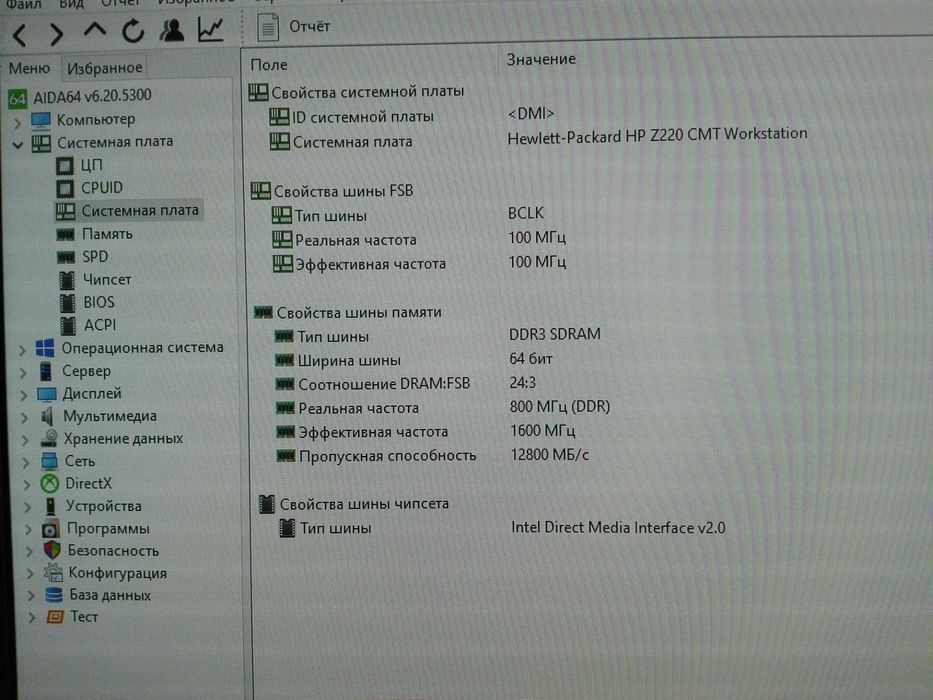Expand the DirectX tree node
This screenshot has width=933, height=700.
pos(27,485)
